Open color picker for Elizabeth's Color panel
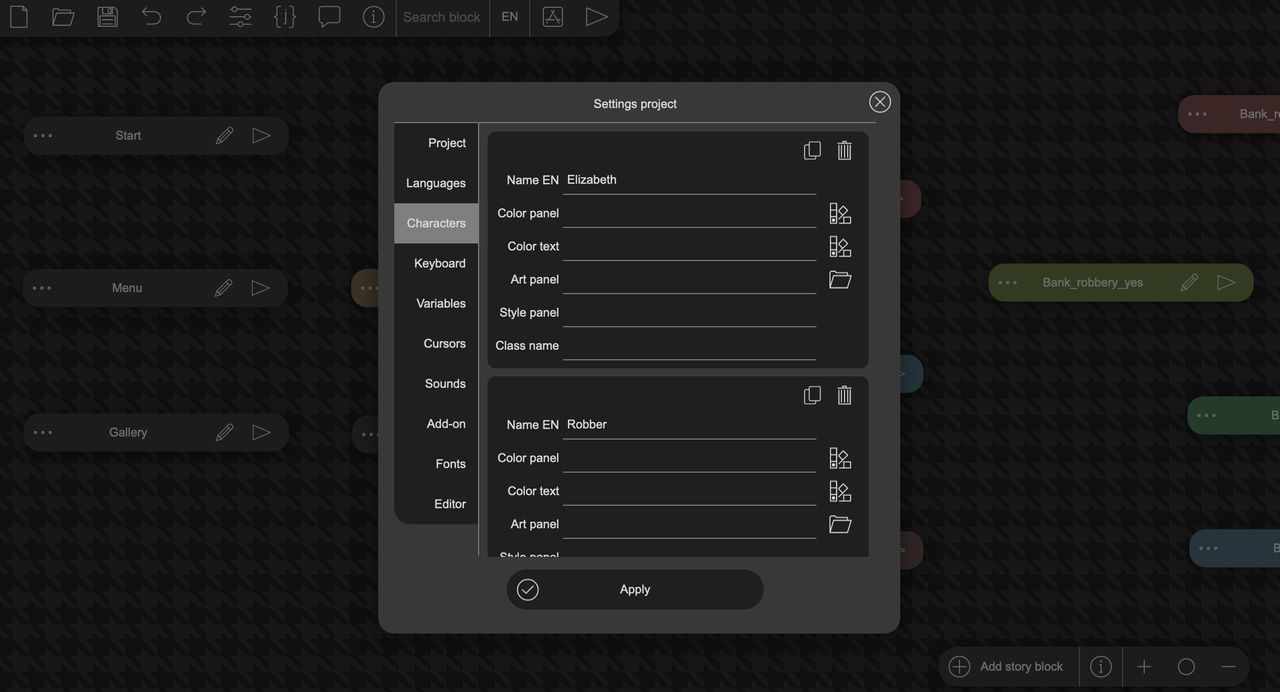Image resolution: width=1280 pixels, height=692 pixels. 840,213
